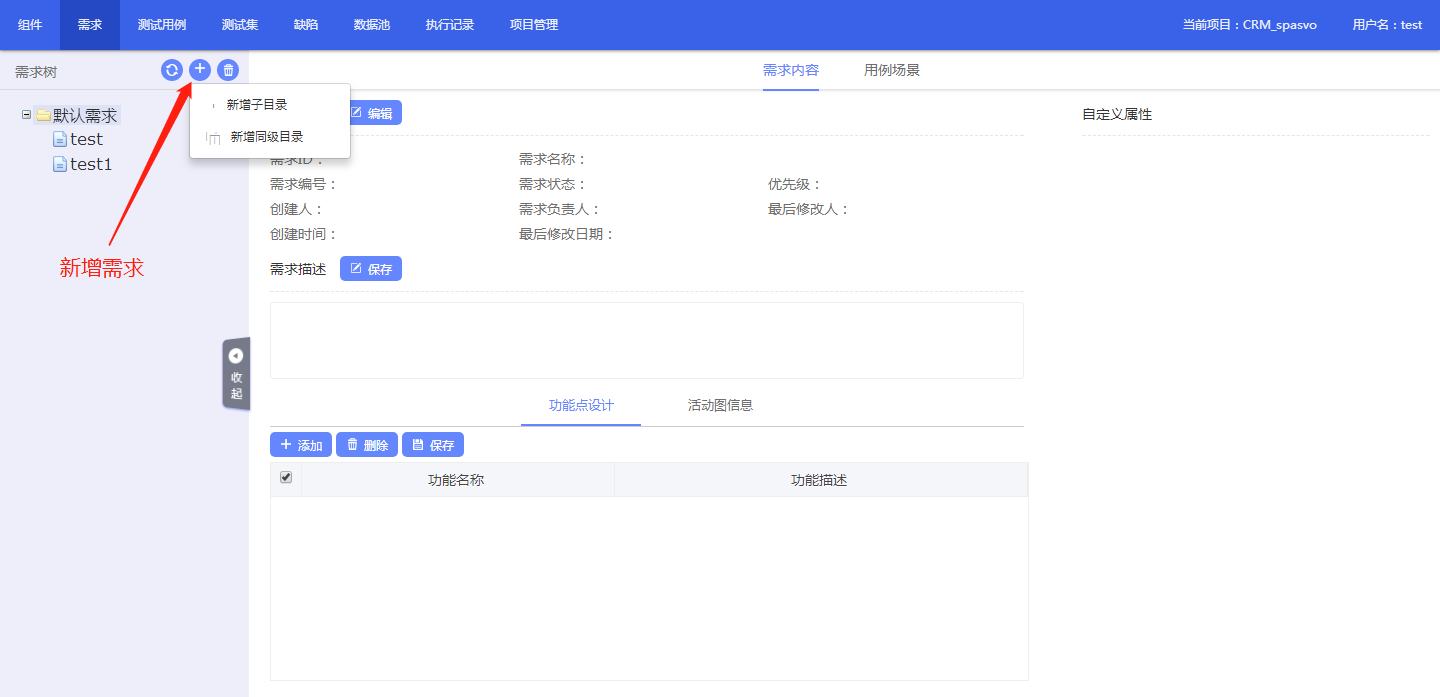This screenshot has width=1440, height=697.
Task: Click 保存 button above the function table
Action: [433, 445]
